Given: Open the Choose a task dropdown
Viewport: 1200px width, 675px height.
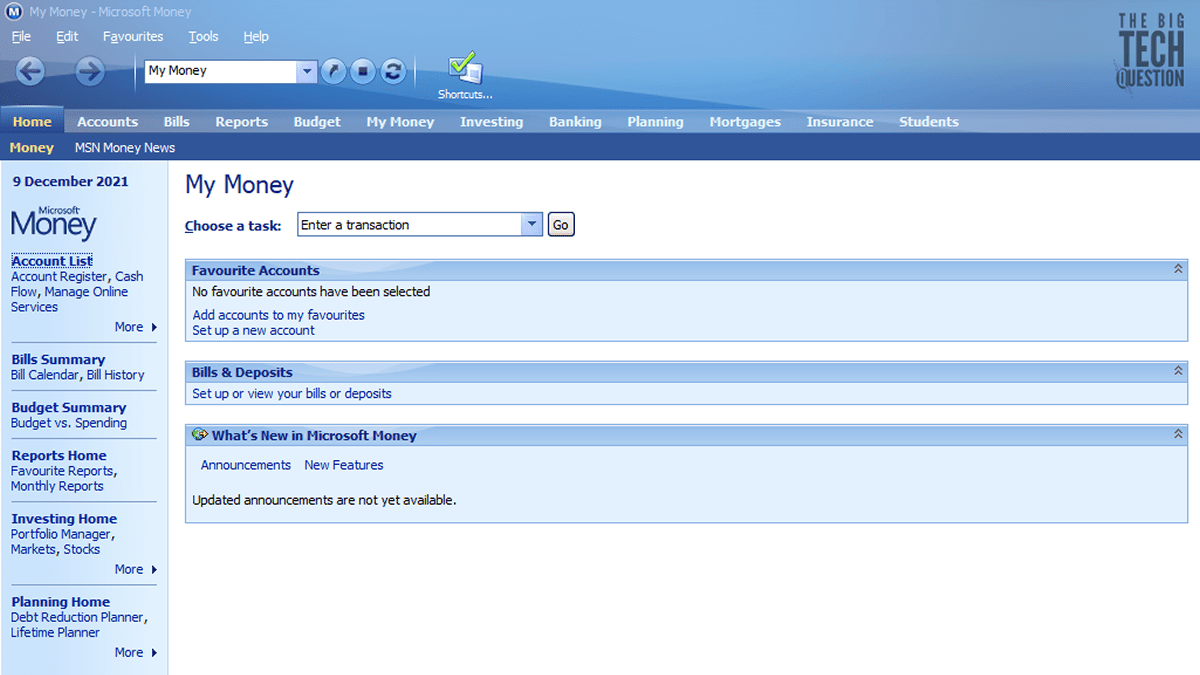Looking at the screenshot, I should click(531, 224).
